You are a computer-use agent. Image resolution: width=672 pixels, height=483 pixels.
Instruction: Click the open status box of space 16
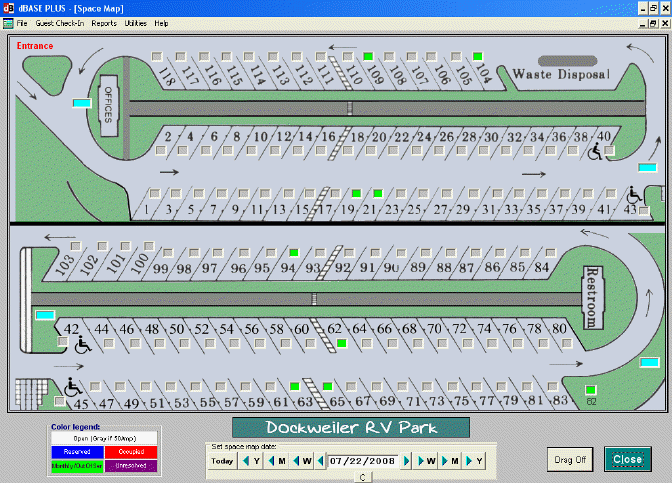click(x=321, y=150)
